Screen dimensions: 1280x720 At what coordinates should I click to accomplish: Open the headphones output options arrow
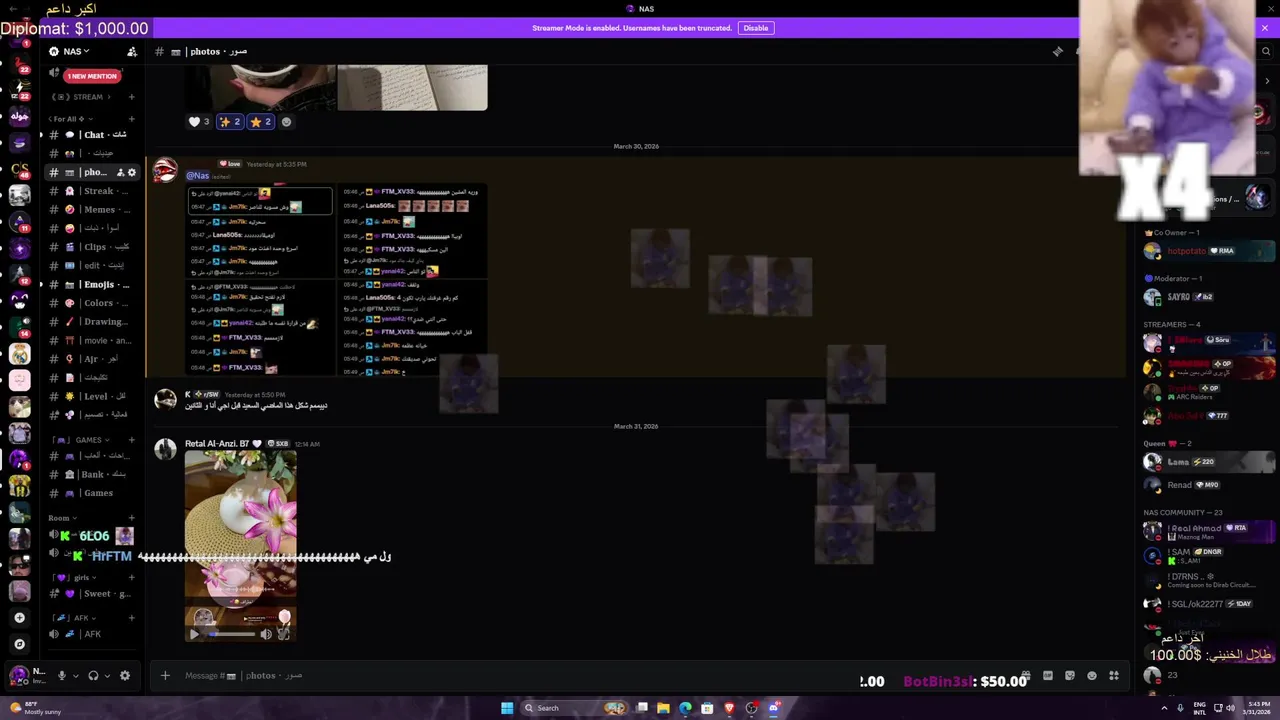tap(106, 676)
